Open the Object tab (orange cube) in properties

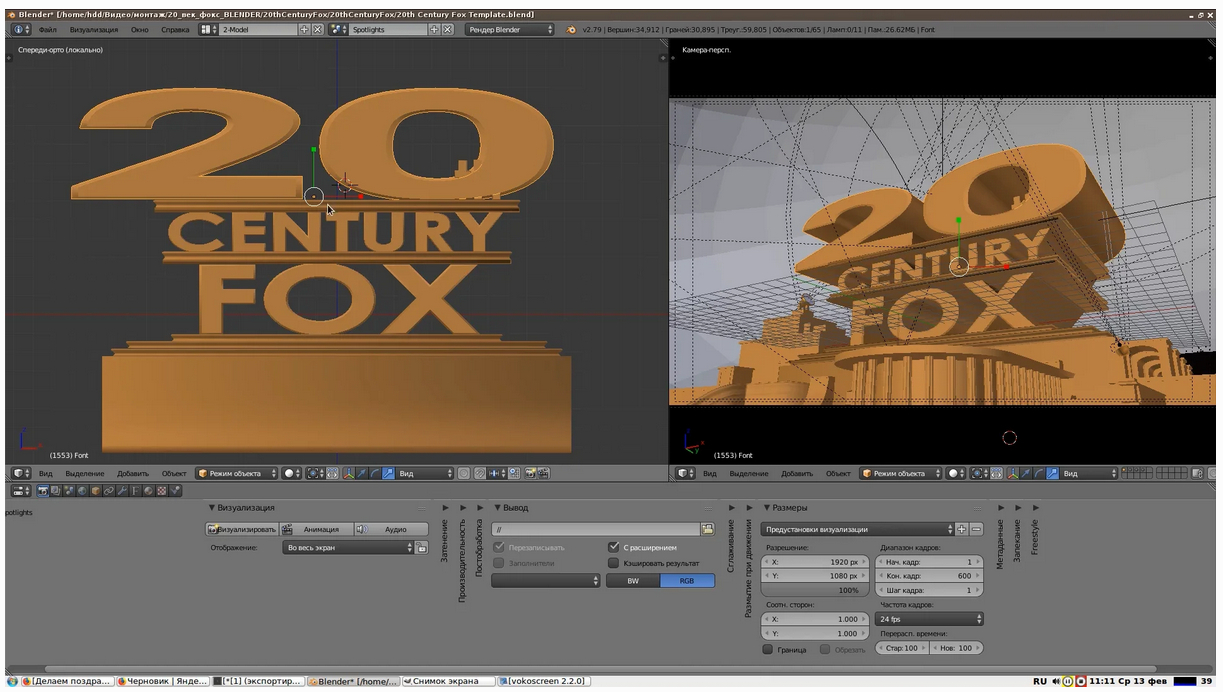(x=95, y=491)
